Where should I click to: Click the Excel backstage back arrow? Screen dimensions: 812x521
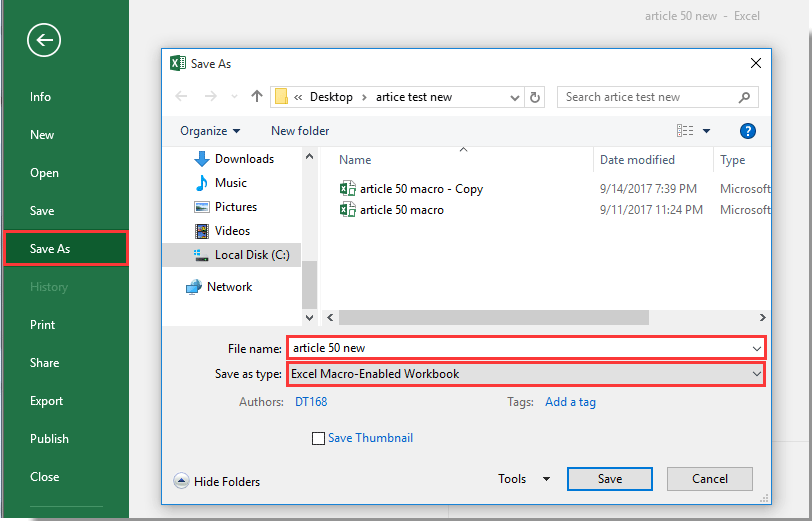click(x=44, y=41)
